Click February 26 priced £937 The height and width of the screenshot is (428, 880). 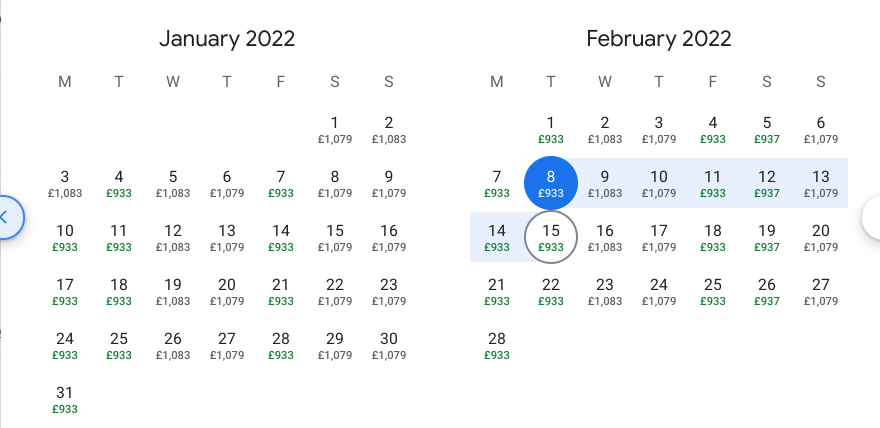pyautogui.click(x=767, y=291)
